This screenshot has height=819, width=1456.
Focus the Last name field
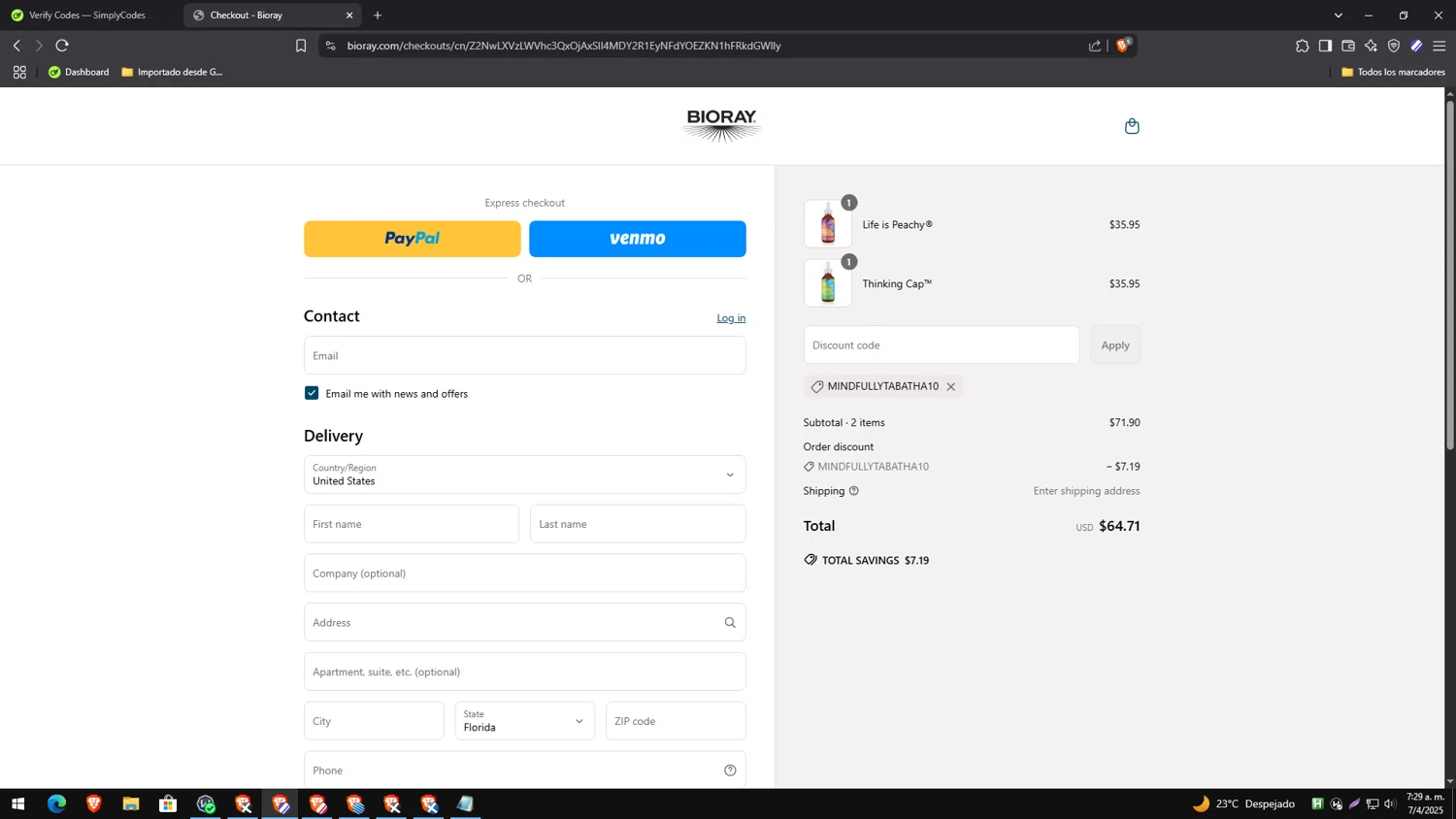[638, 524]
